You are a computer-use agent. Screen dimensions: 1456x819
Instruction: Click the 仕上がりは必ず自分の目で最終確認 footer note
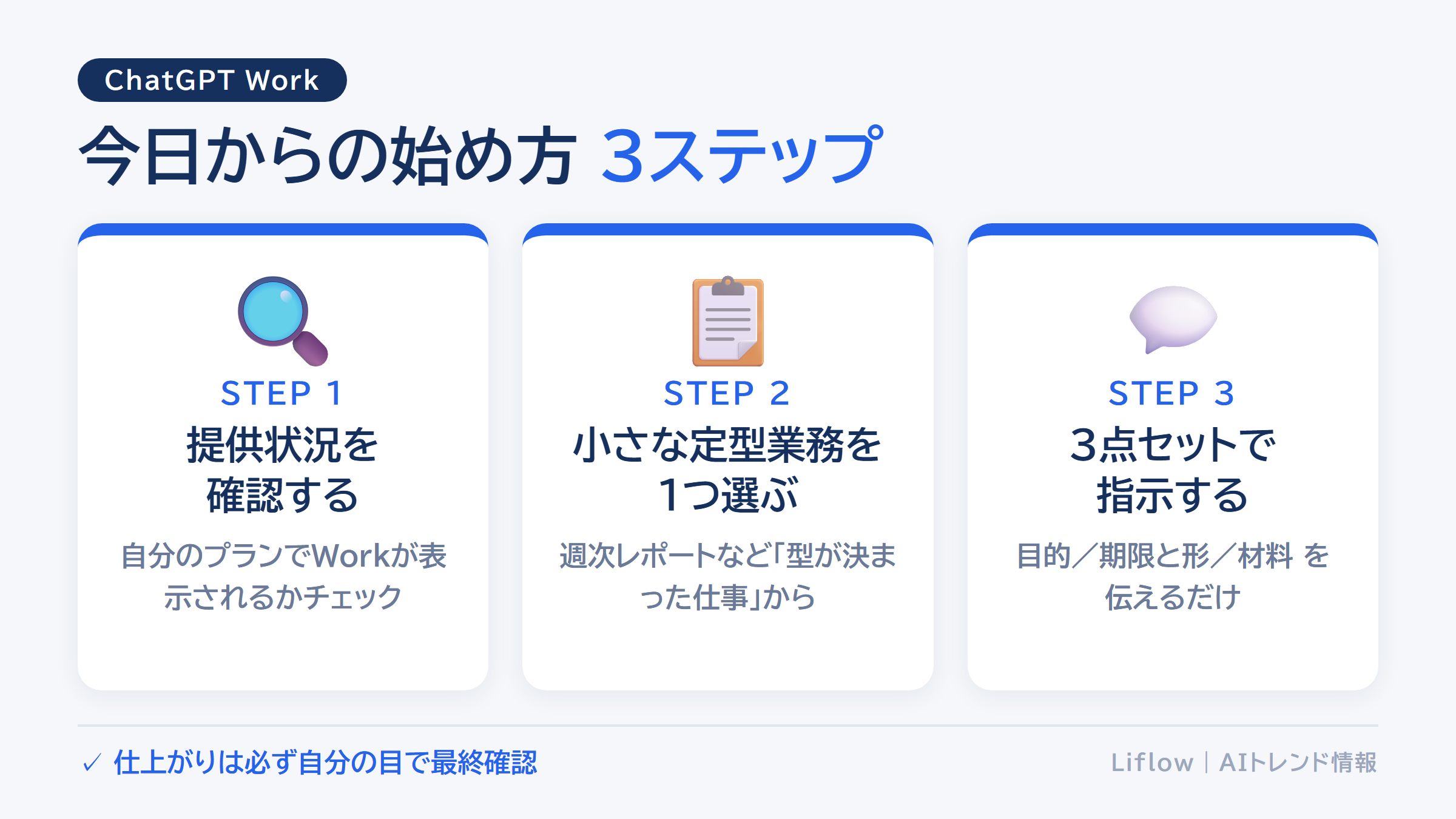325,763
